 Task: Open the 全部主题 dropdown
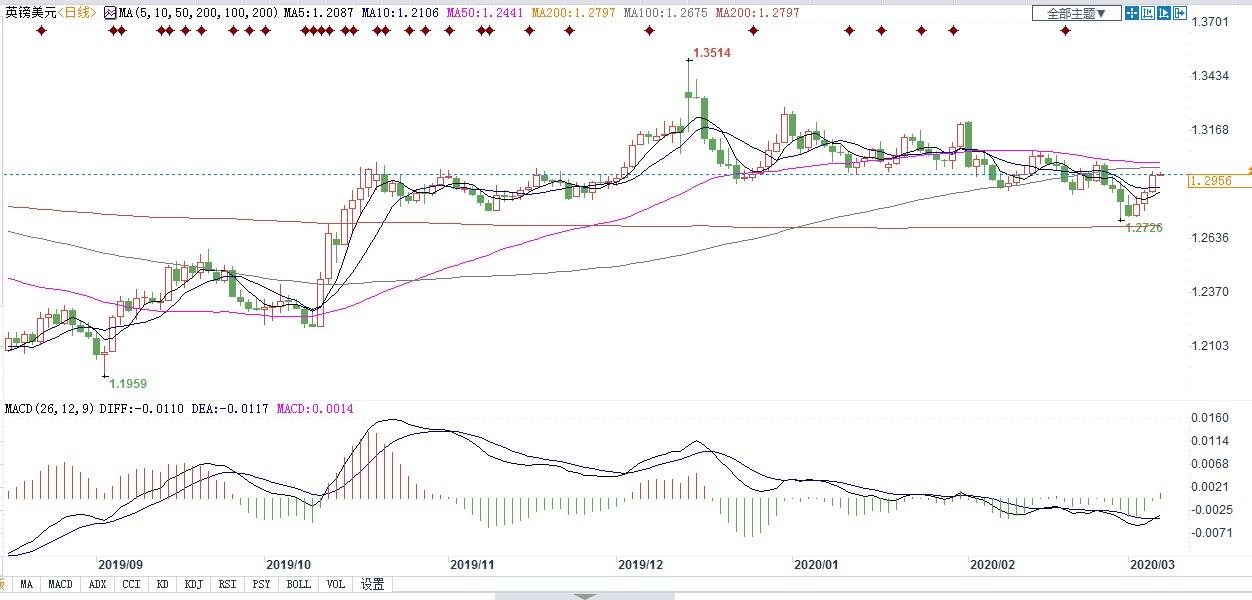[1076, 13]
